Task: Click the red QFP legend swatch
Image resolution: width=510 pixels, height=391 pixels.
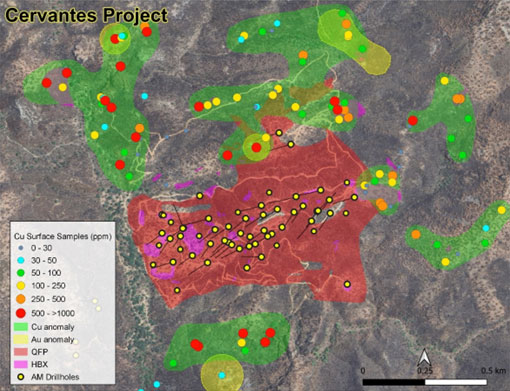Action: click(21, 352)
